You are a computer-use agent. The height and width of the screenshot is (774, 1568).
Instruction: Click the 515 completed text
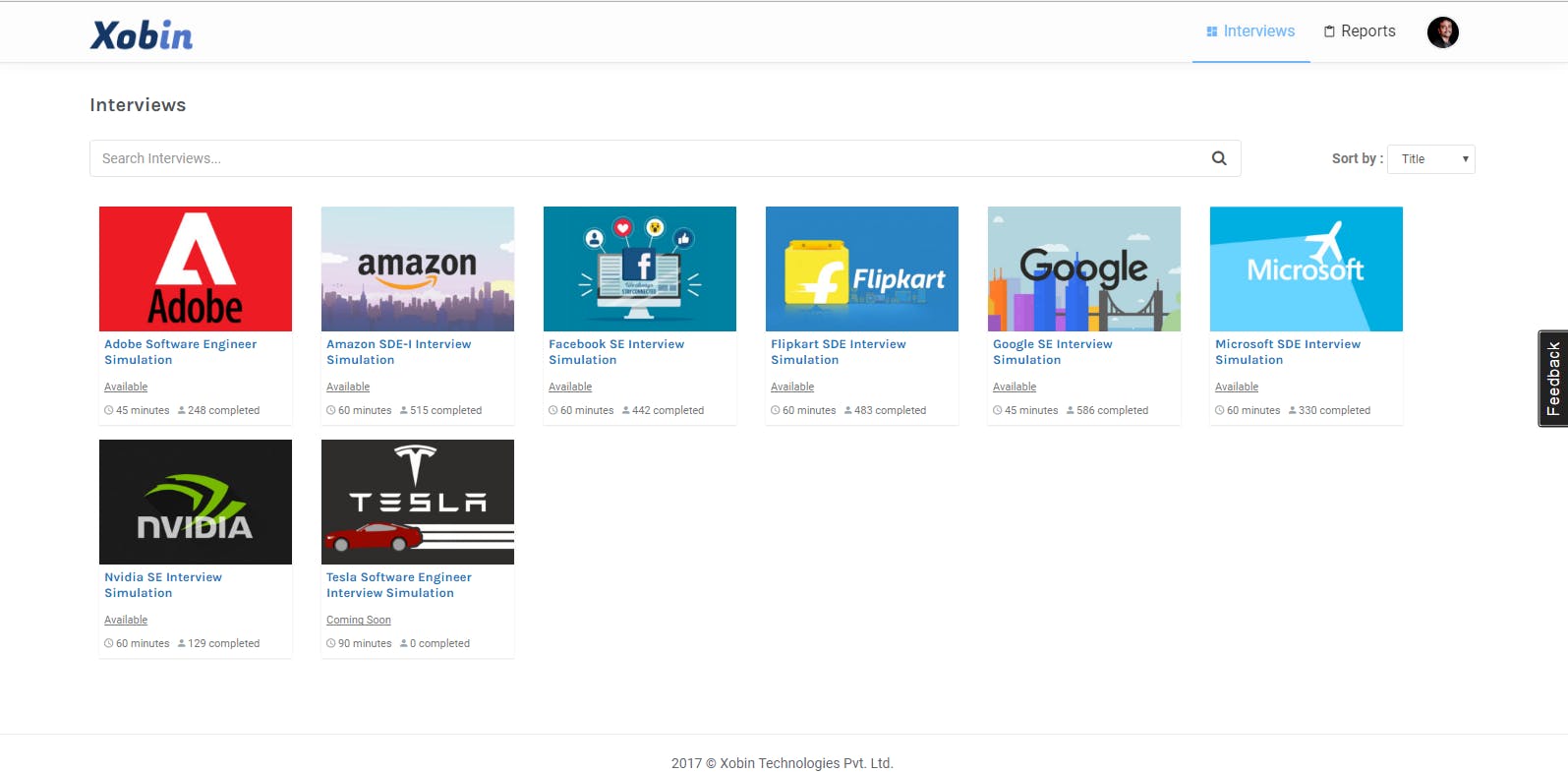click(x=446, y=411)
